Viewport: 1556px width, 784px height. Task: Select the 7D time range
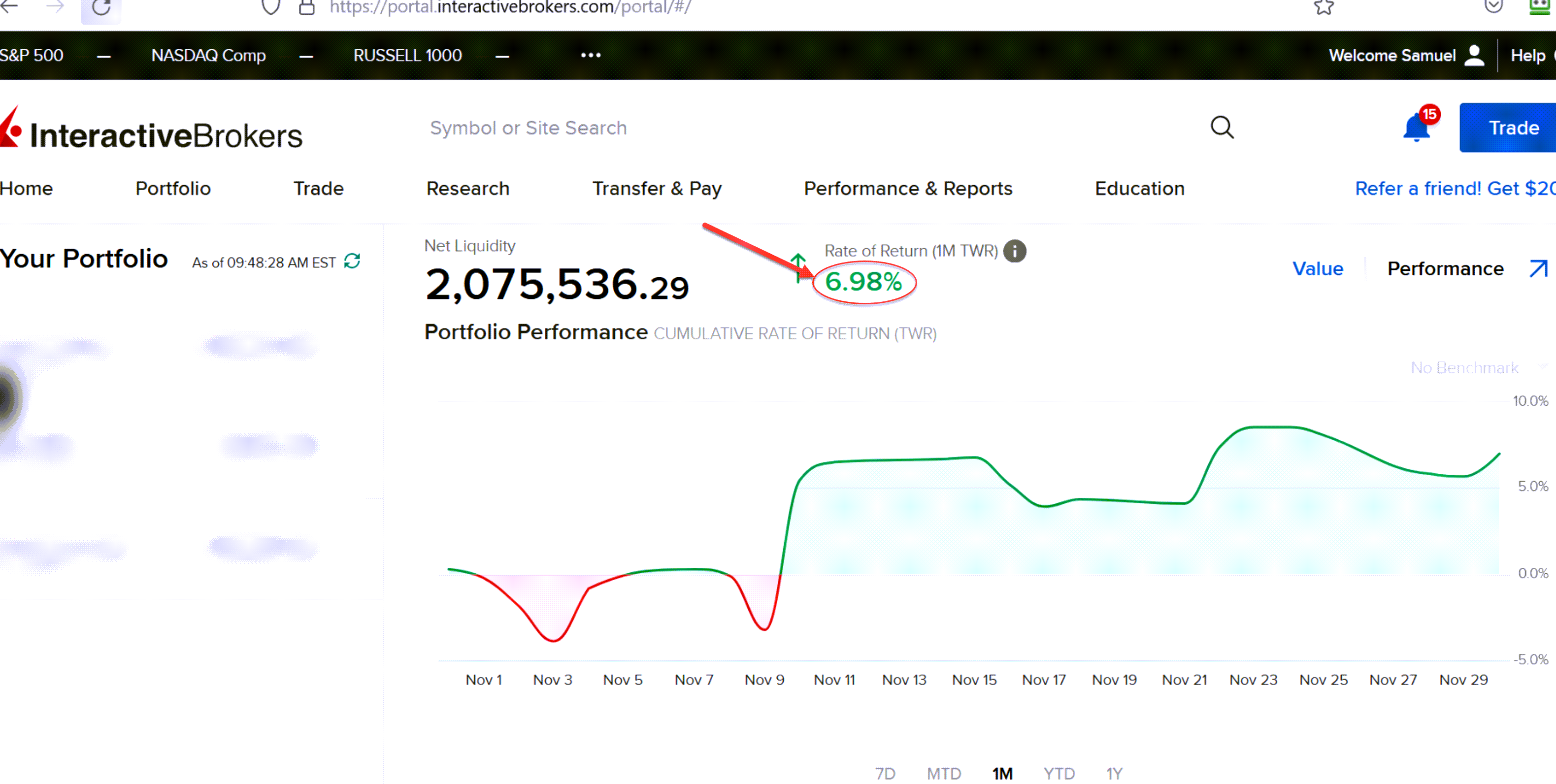coord(885,773)
